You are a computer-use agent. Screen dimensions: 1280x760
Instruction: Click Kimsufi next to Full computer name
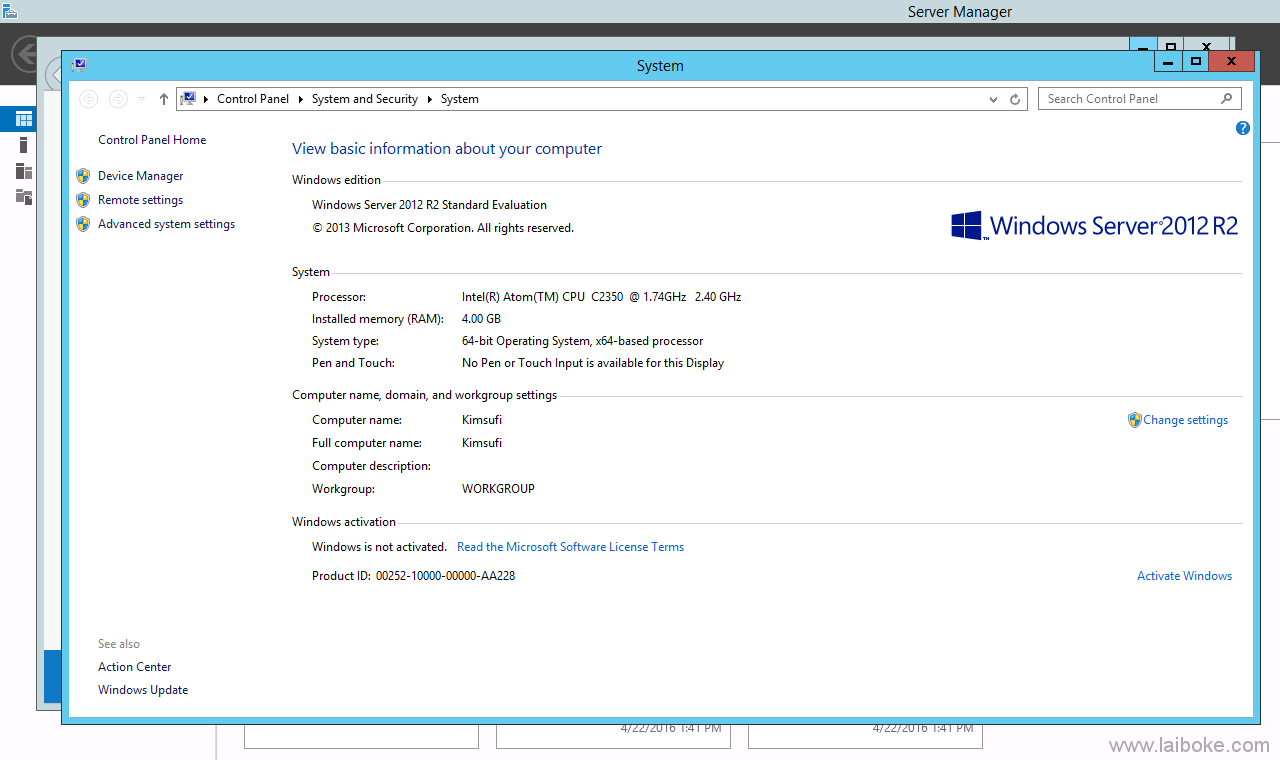482,443
